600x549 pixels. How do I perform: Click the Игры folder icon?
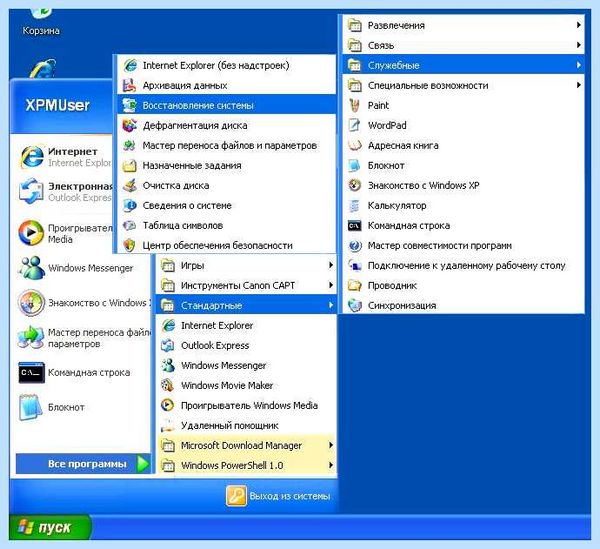click(x=168, y=265)
